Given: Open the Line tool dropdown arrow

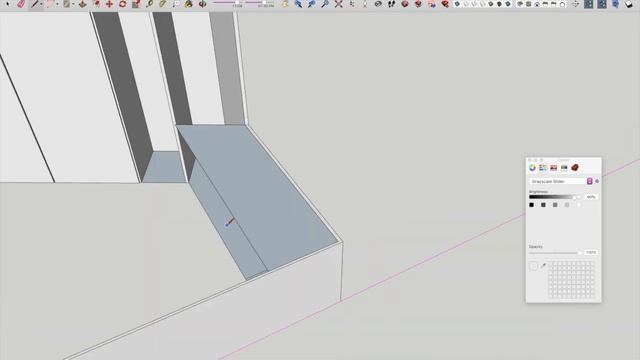Looking at the screenshot, I should point(41,4).
